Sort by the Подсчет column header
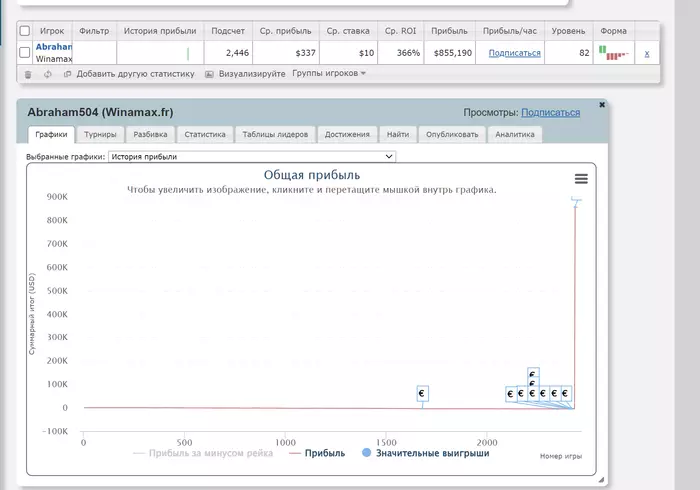The width and height of the screenshot is (700, 490). click(228, 31)
